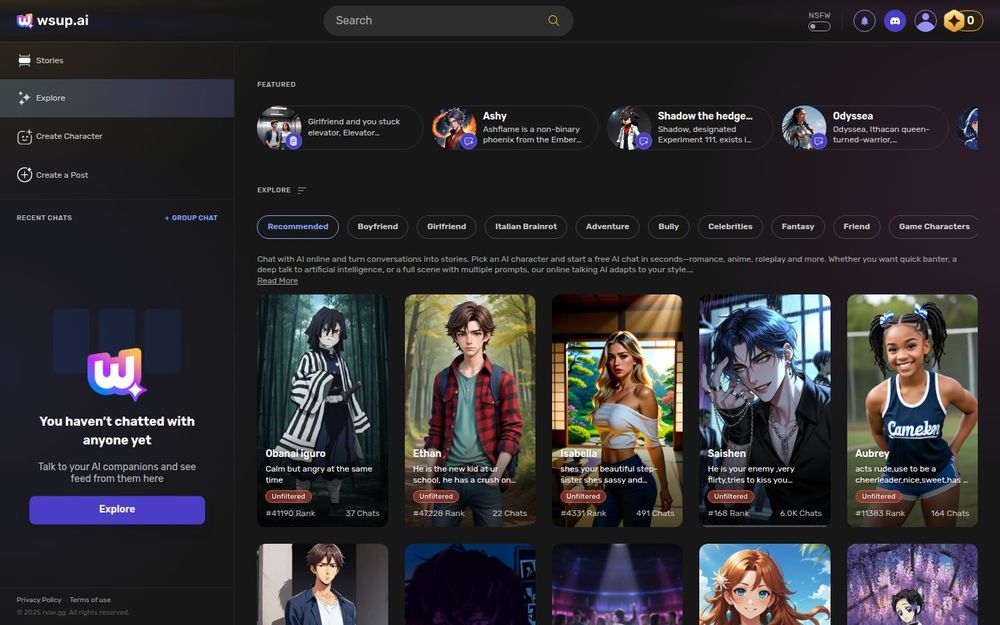
Task: Select the Girlfriend category chip
Action: pyautogui.click(x=446, y=227)
